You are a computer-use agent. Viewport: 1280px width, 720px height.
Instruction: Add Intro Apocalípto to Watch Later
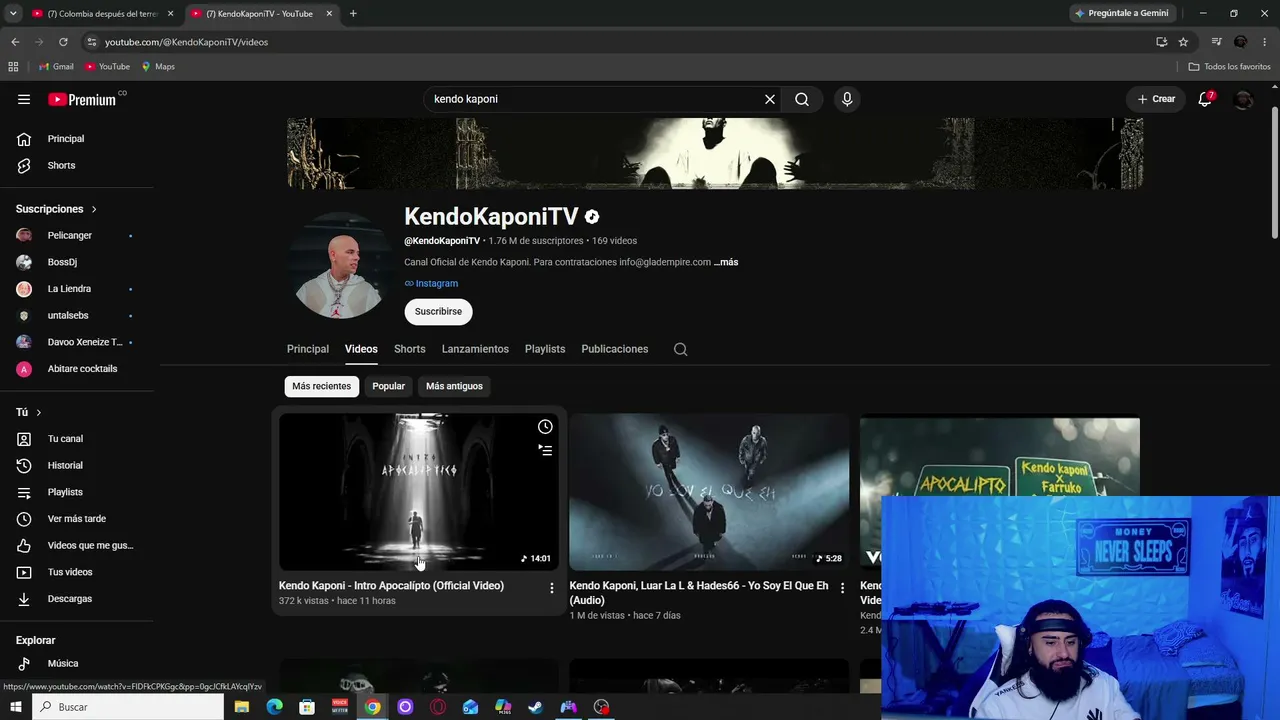pos(545,427)
